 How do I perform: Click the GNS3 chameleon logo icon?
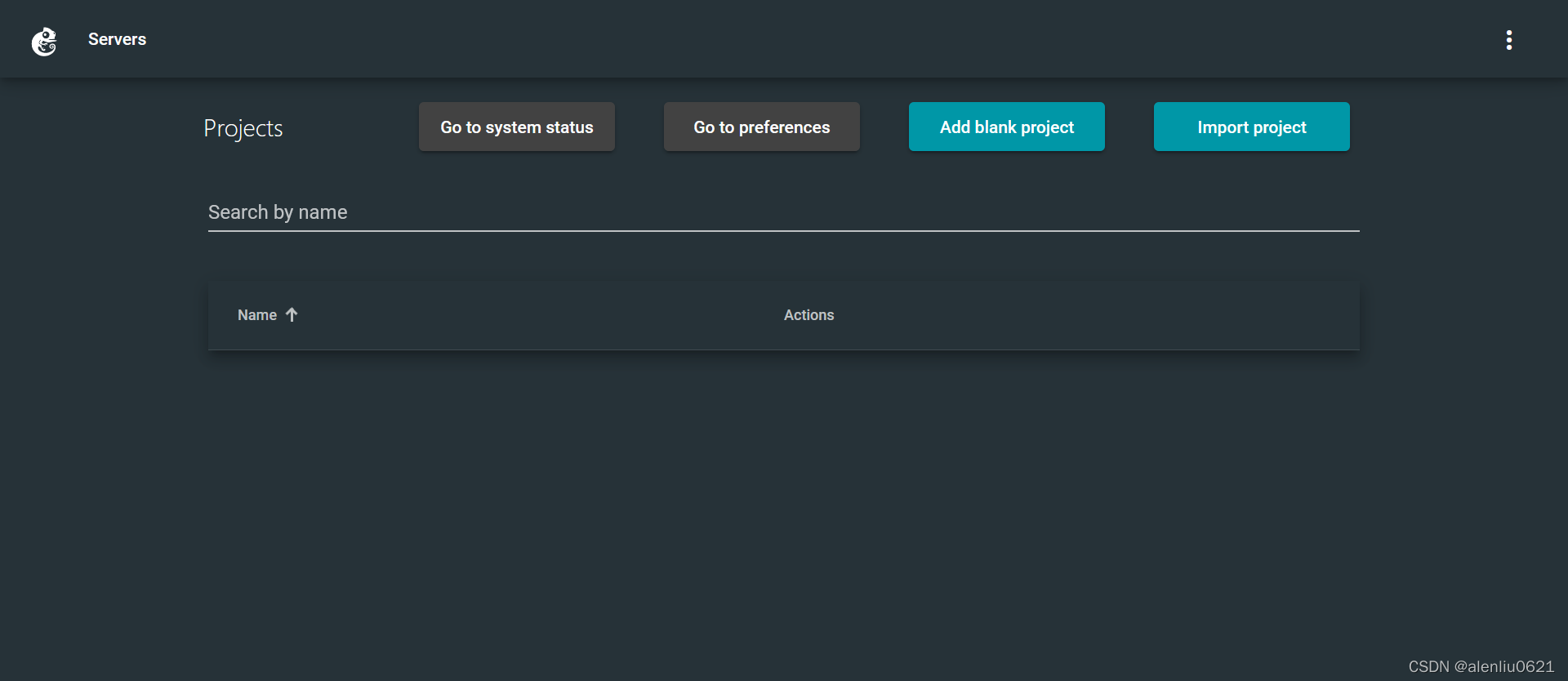[44, 41]
